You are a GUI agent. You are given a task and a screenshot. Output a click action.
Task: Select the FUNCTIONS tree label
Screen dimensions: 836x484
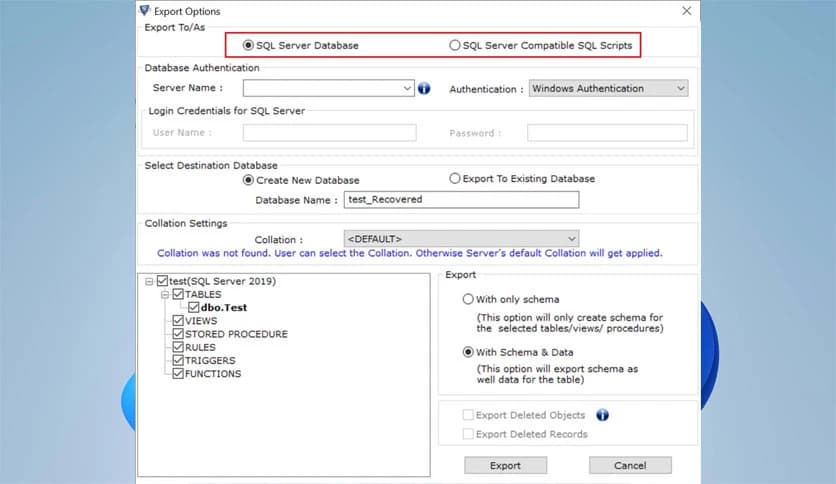click(213, 374)
